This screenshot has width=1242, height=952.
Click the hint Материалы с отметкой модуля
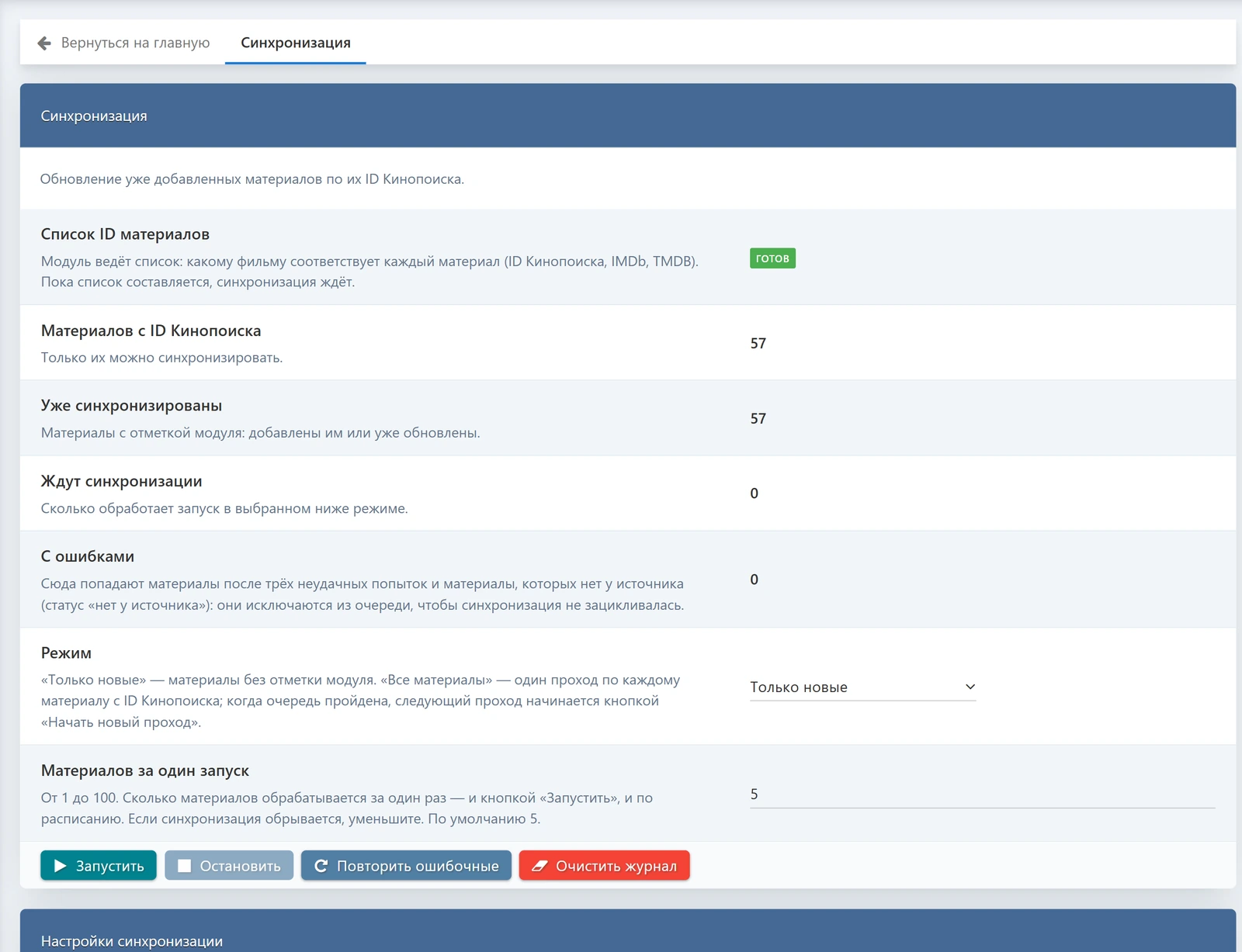pyautogui.click(x=260, y=433)
